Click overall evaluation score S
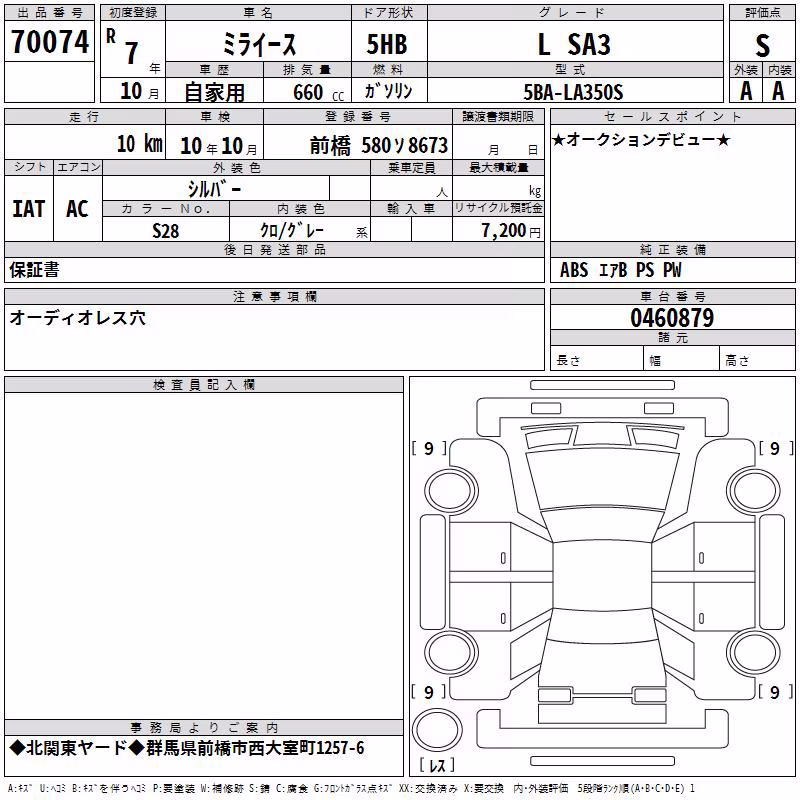800x800 pixels. tap(762, 45)
